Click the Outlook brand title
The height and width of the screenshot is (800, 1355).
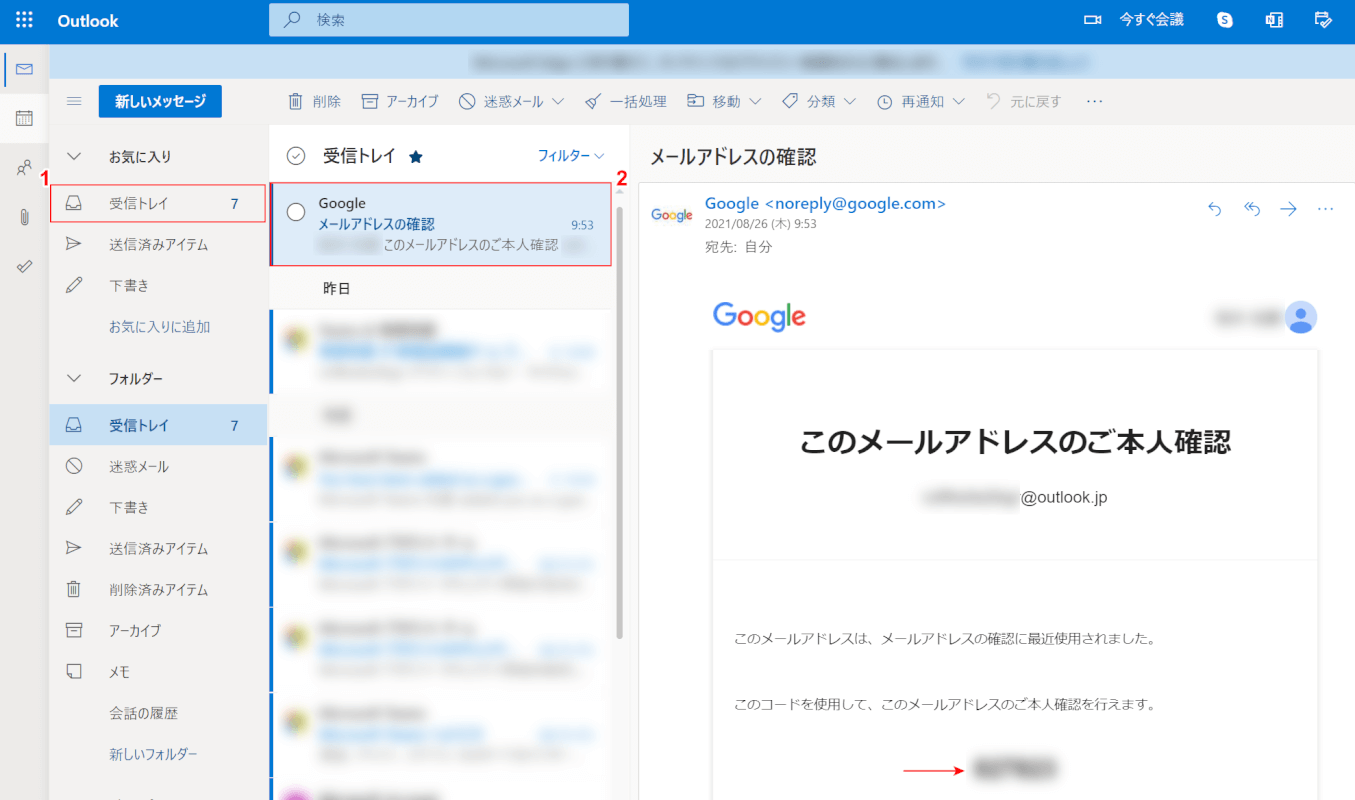[x=88, y=20]
